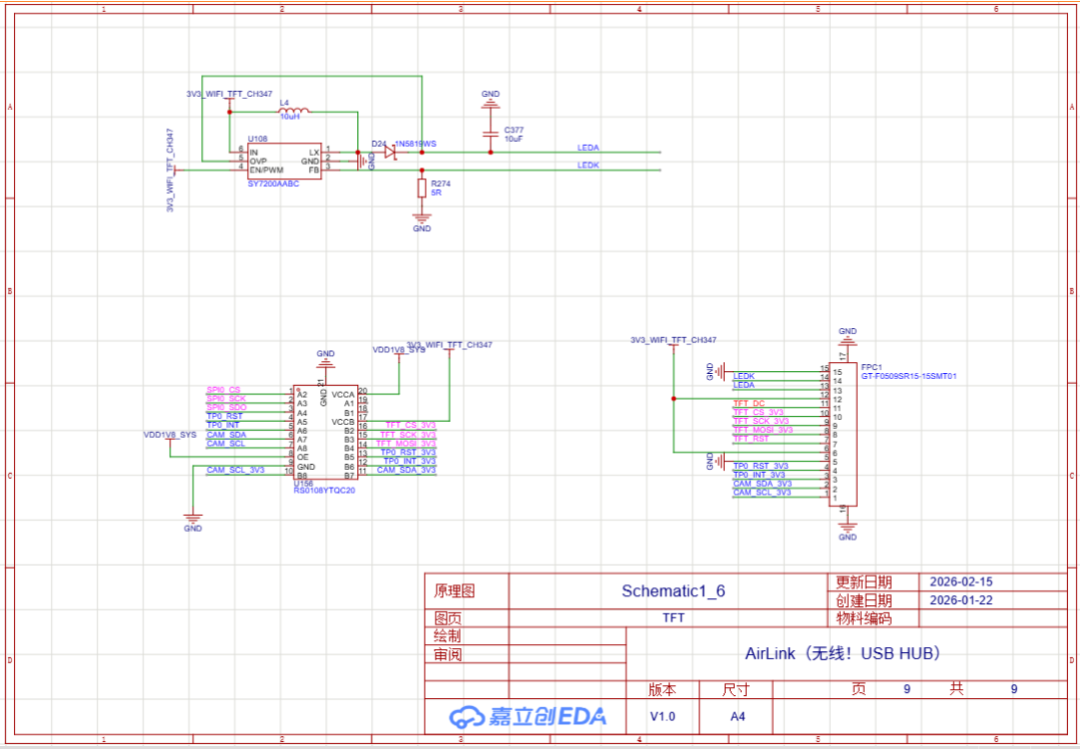Select the 10uH inductor value text
This screenshot has height=749, width=1080.
pyautogui.click(x=289, y=117)
